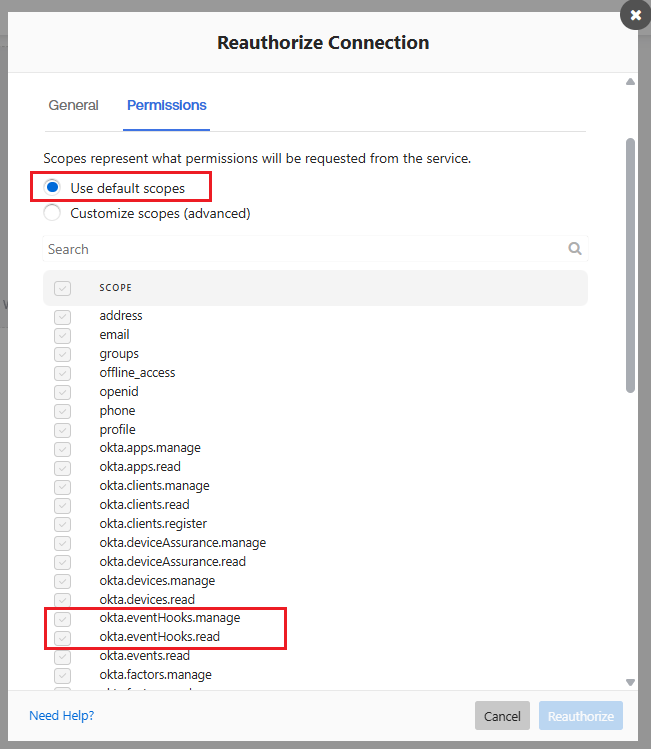Viewport: 651px width, 749px height.
Task: Toggle the email scope checkbox
Action: 63,336
